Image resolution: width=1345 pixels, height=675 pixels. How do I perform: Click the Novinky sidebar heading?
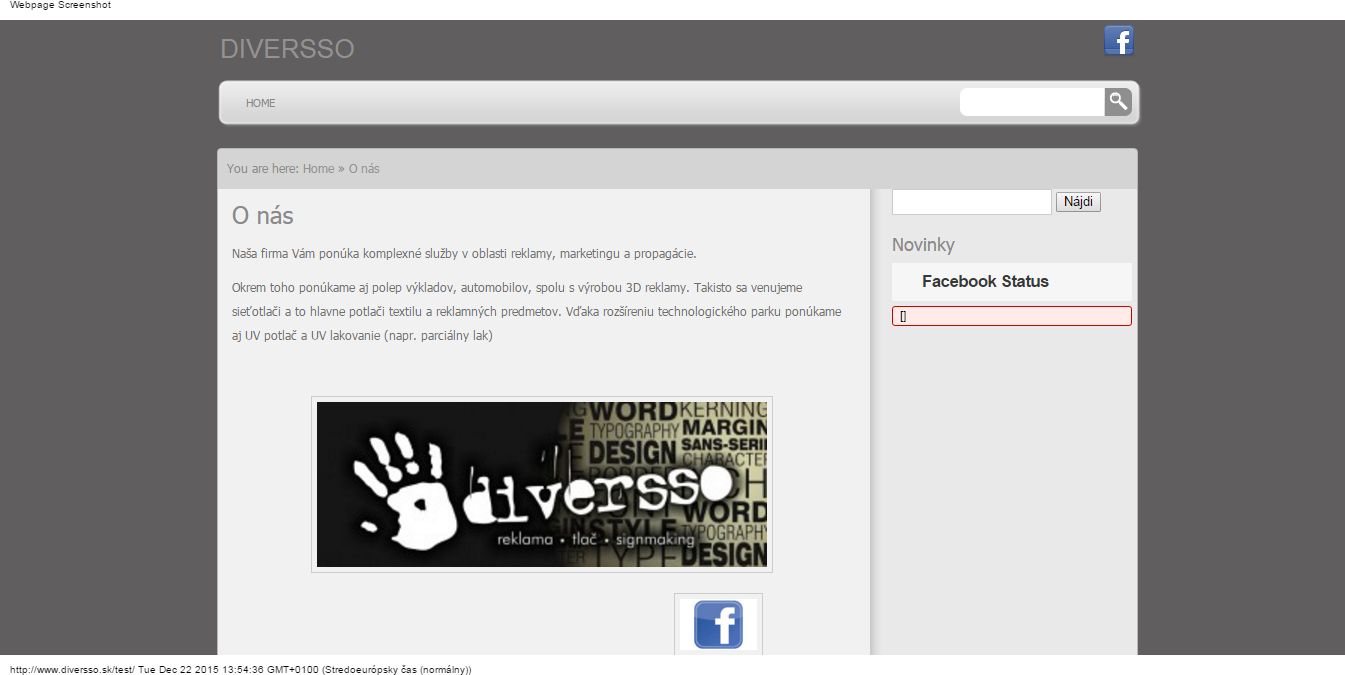tap(923, 245)
